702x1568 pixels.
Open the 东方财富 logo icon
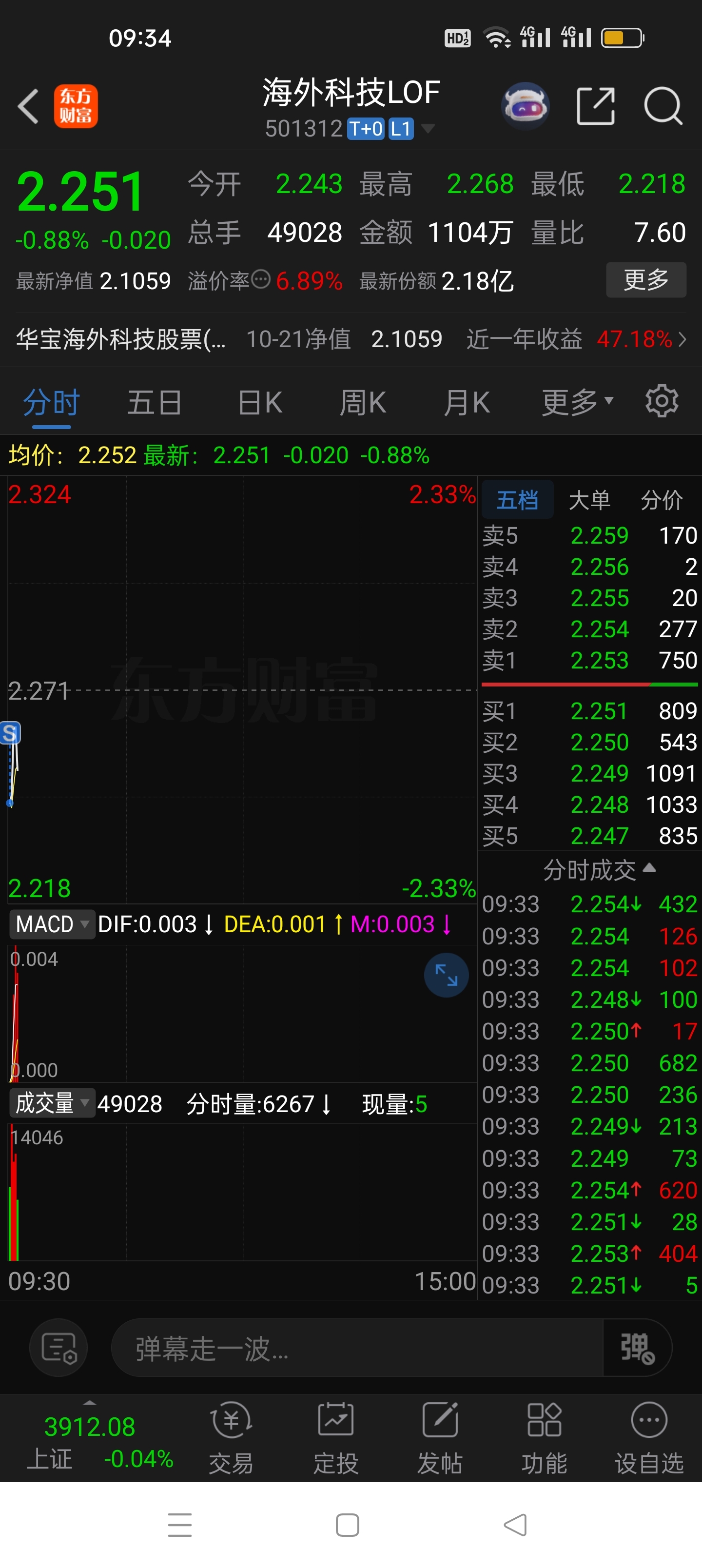(76, 106)
